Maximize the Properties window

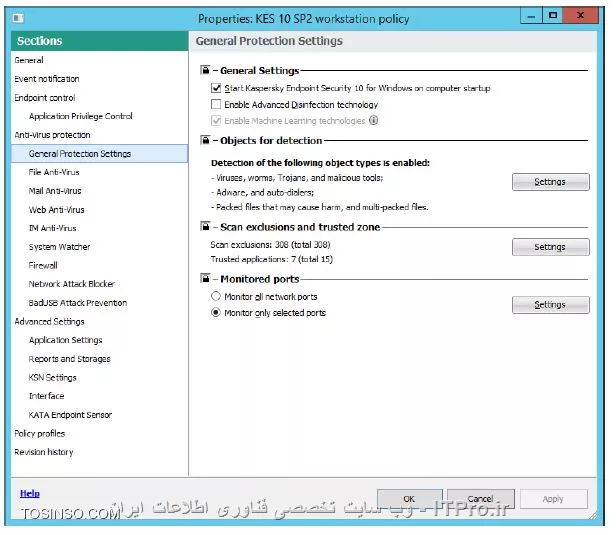(553, 16)
